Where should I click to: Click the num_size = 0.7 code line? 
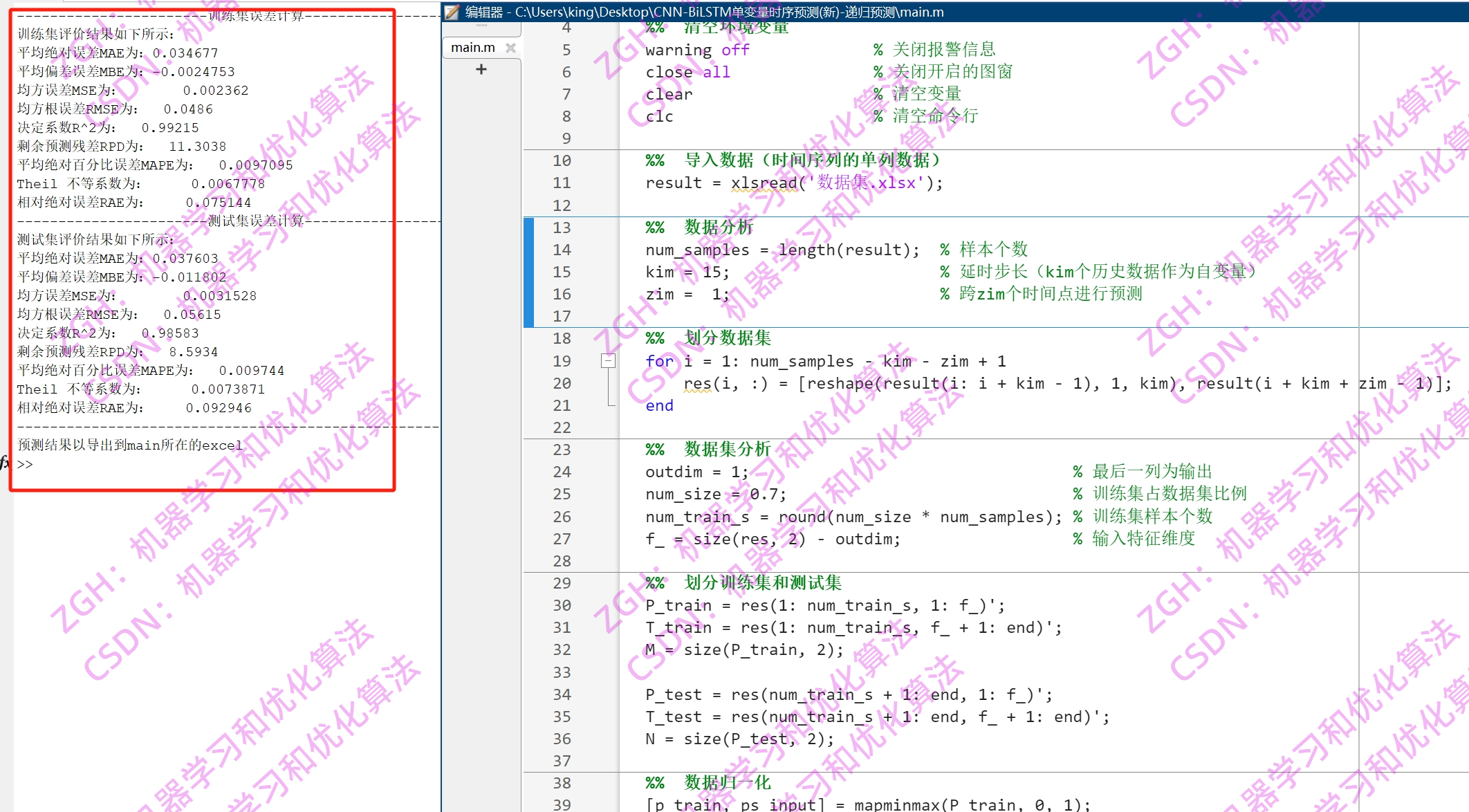715,494
